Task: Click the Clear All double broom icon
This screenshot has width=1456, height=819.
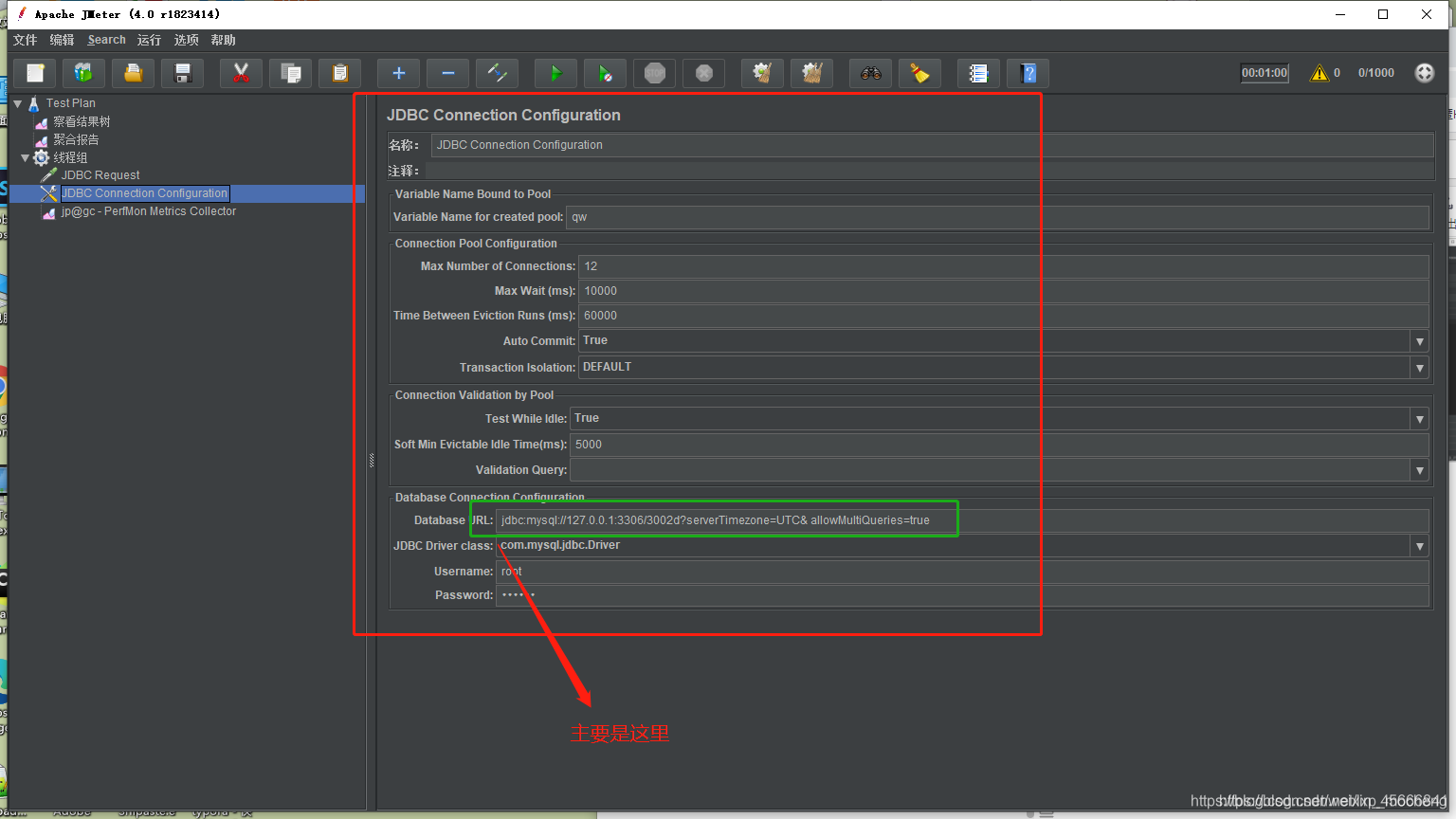Action: tap(812, 73)
